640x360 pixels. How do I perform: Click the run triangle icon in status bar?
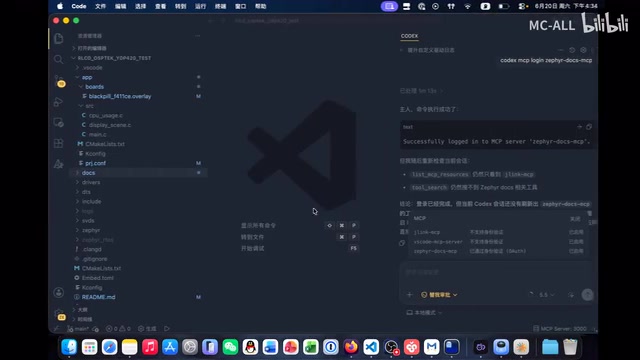click(x=167, y=329)
